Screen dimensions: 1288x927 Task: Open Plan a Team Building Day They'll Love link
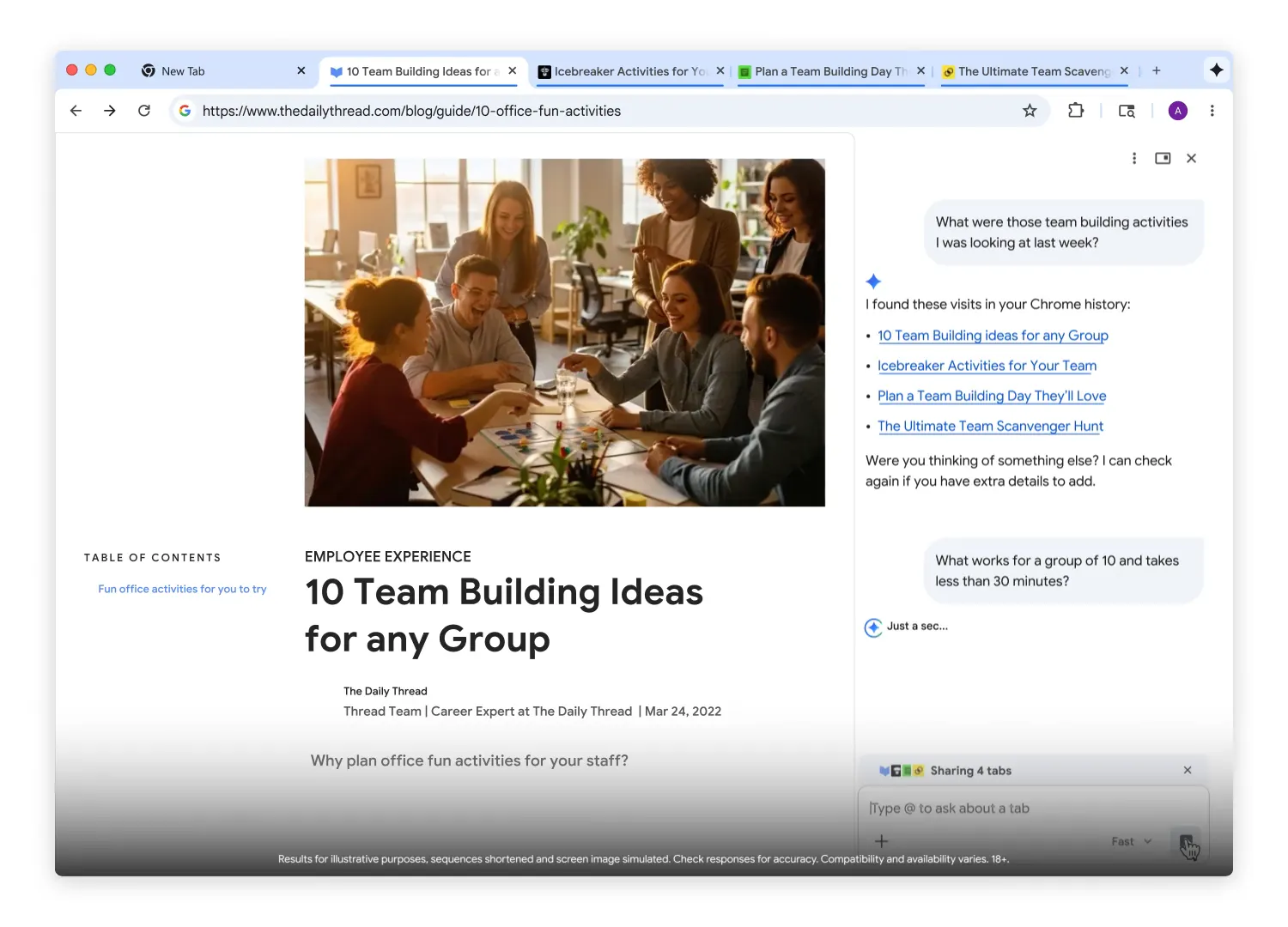[992, 396]
